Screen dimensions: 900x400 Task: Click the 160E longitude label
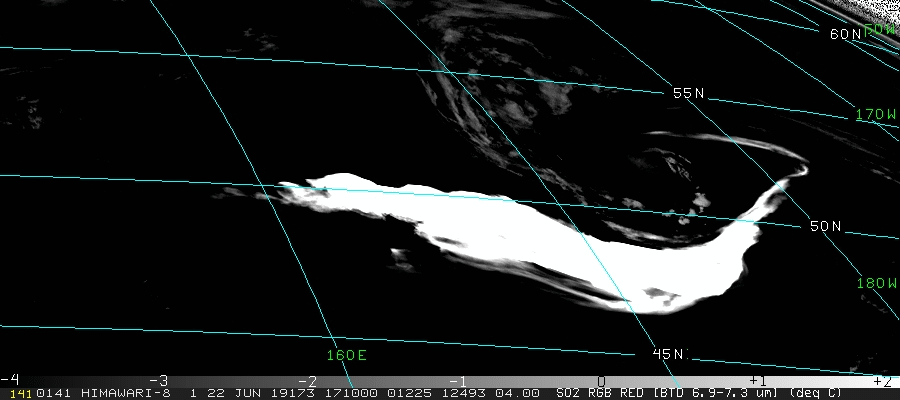point(346,355)
